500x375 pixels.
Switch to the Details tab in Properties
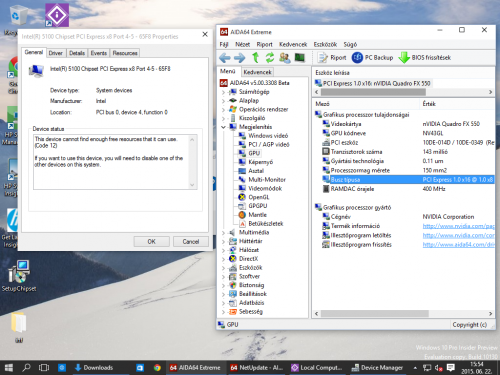tap(77, 53)
